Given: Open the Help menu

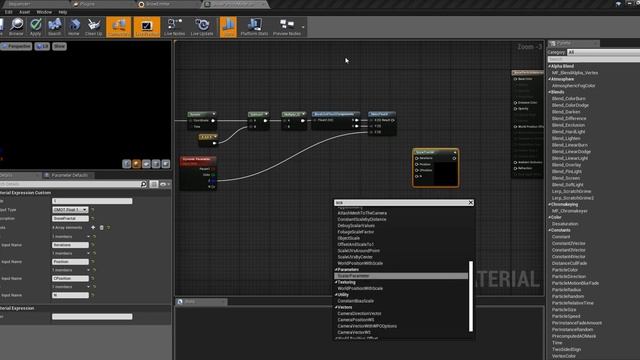Looking at the screenshot, I should click(62, 12).
